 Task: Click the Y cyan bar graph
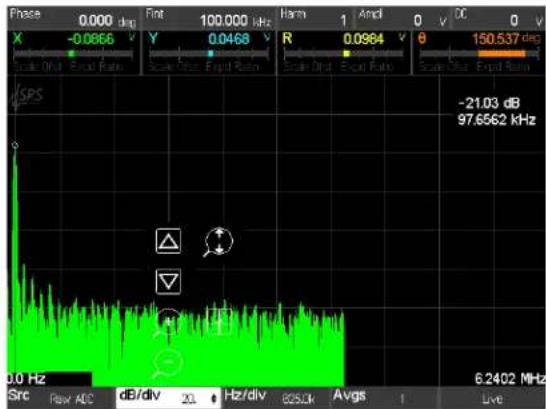click(x=209, y=54)
